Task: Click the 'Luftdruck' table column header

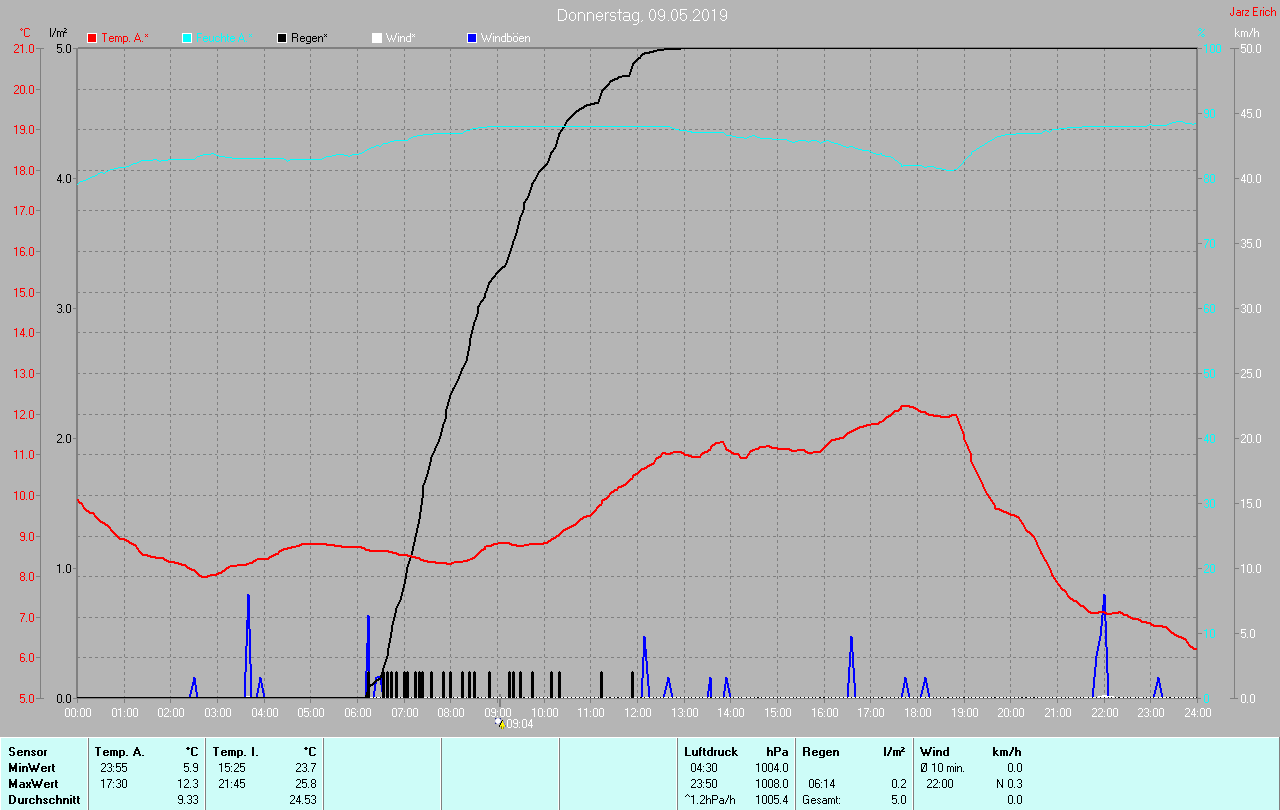Action: pyautogui.click(x=711, y=752)
